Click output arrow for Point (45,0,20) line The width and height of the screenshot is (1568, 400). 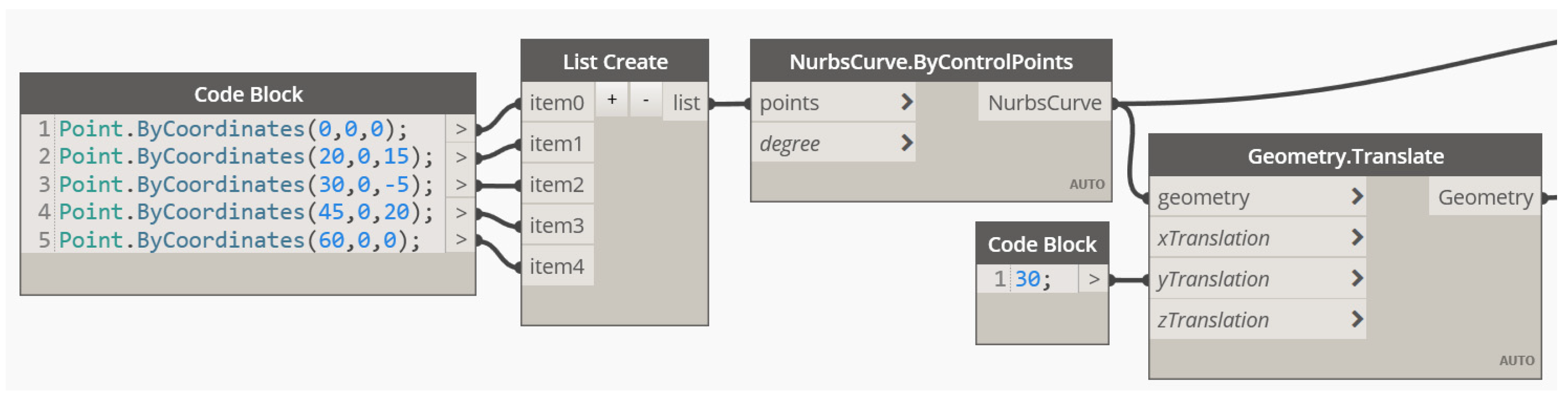461,212
